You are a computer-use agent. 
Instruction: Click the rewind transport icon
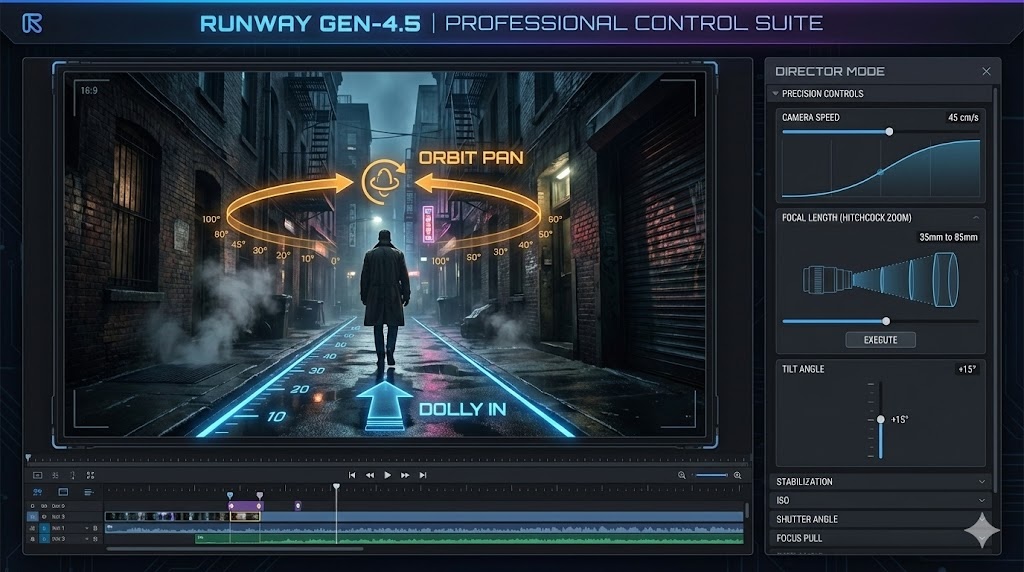point(370,475)
